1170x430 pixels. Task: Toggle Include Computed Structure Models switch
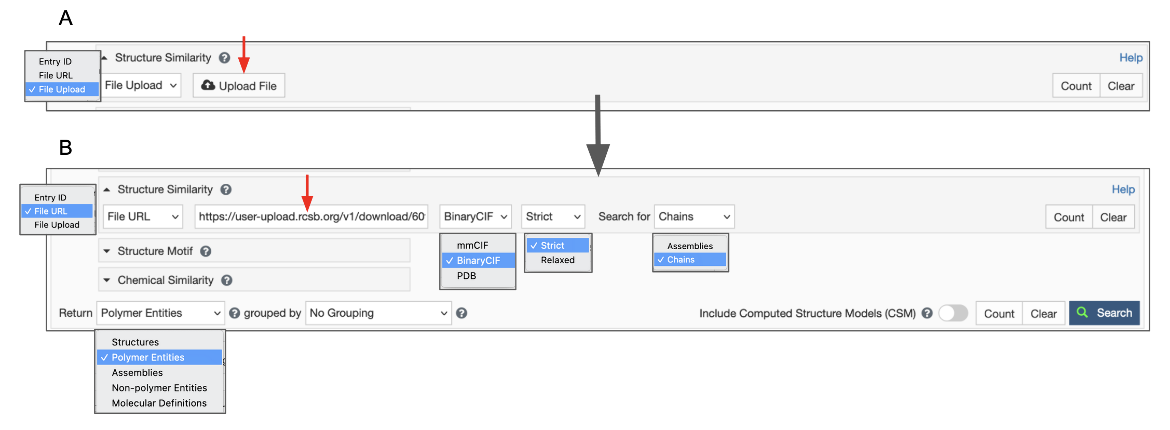click(953, 313)
